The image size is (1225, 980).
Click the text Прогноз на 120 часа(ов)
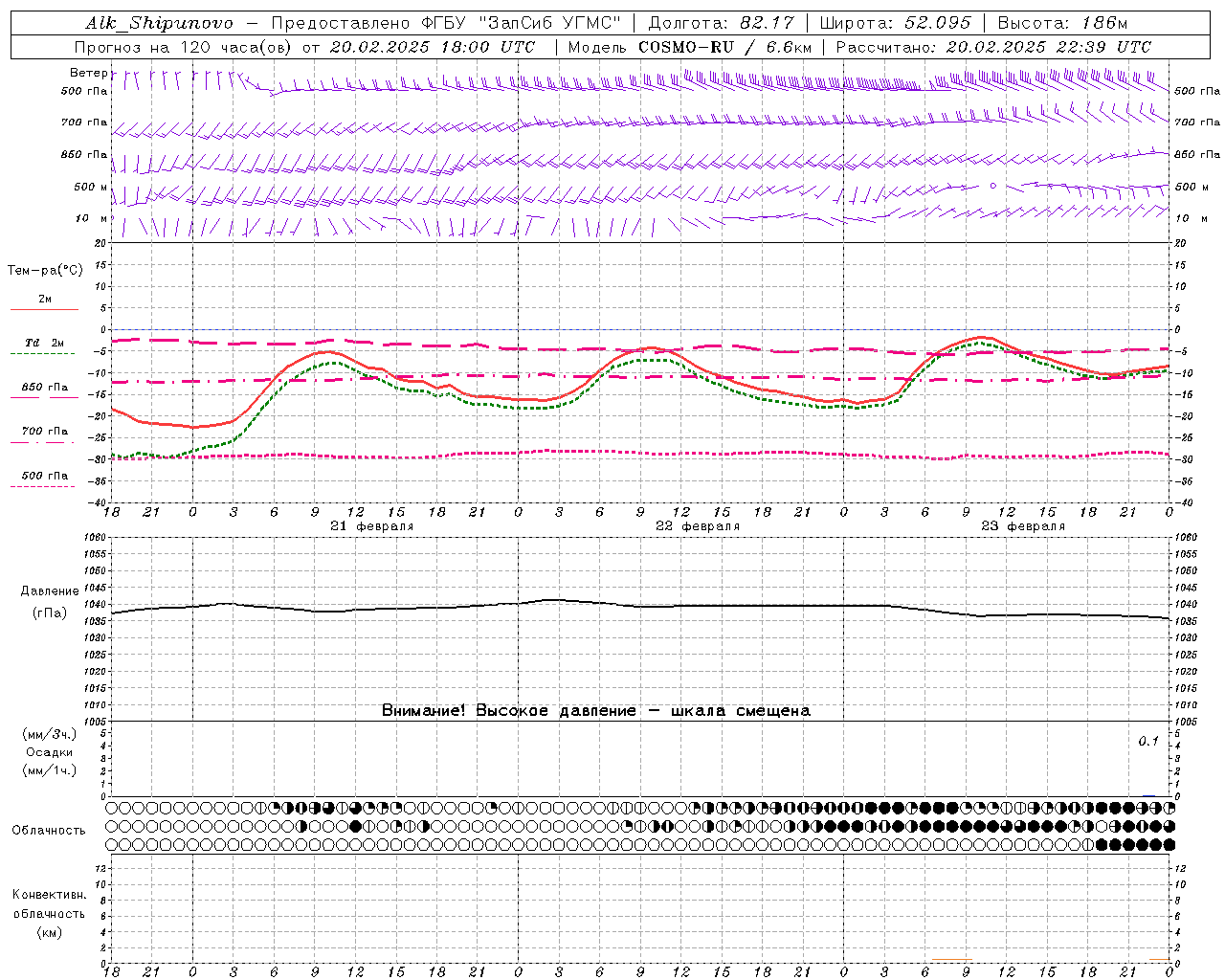pyautogui.click(x=184, y=47)
